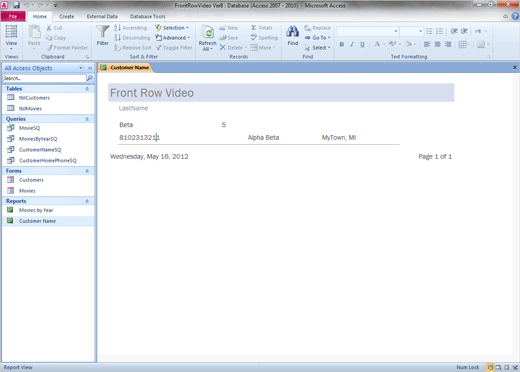Sort Ascending in Sort & Filter
Viewport: 520px width, 372px height.
130,28
